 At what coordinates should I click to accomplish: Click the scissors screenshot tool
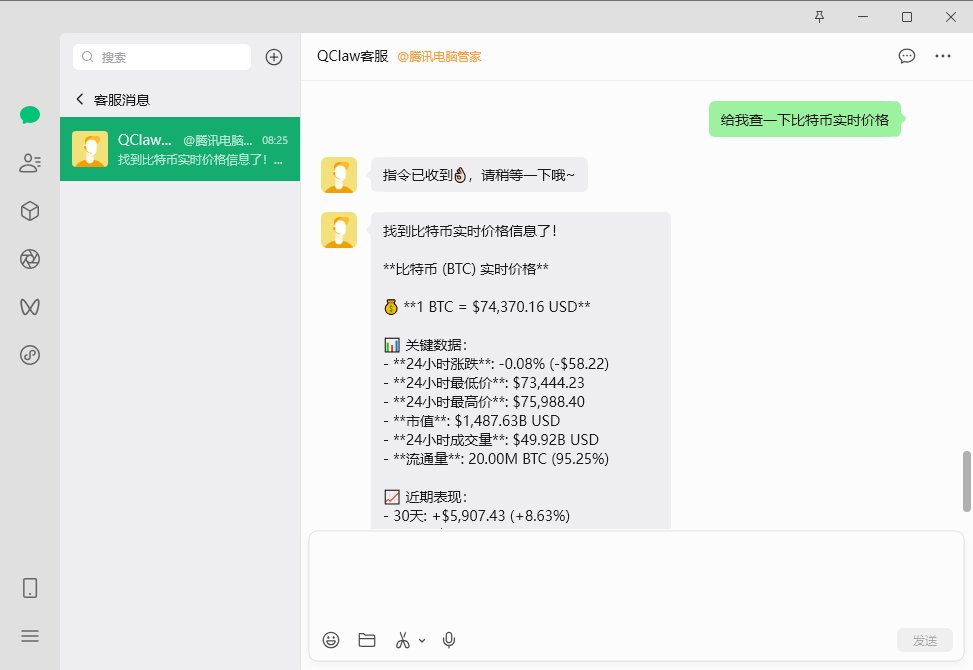point(403,640)
